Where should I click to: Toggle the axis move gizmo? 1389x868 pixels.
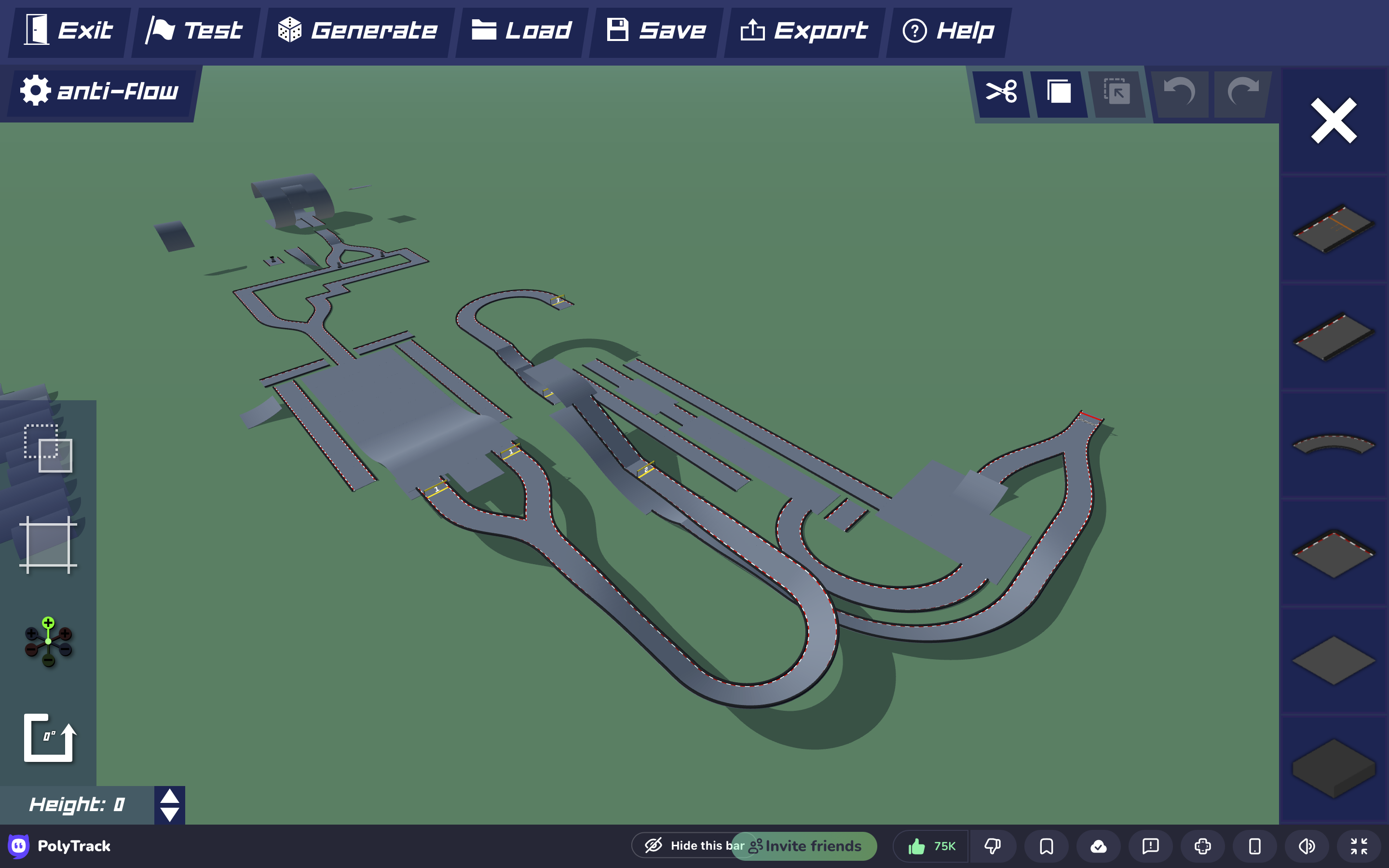[x=48, y=642]
